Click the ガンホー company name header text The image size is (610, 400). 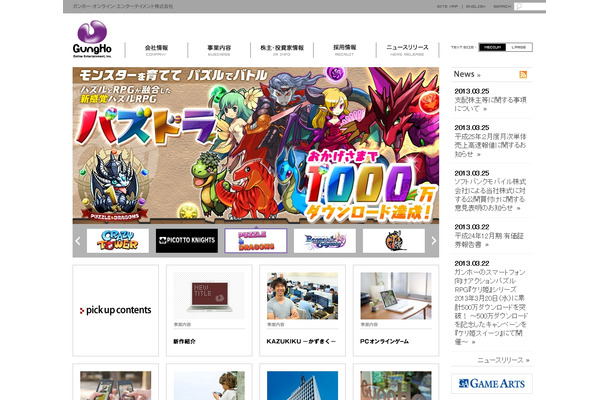coord(123,6)
